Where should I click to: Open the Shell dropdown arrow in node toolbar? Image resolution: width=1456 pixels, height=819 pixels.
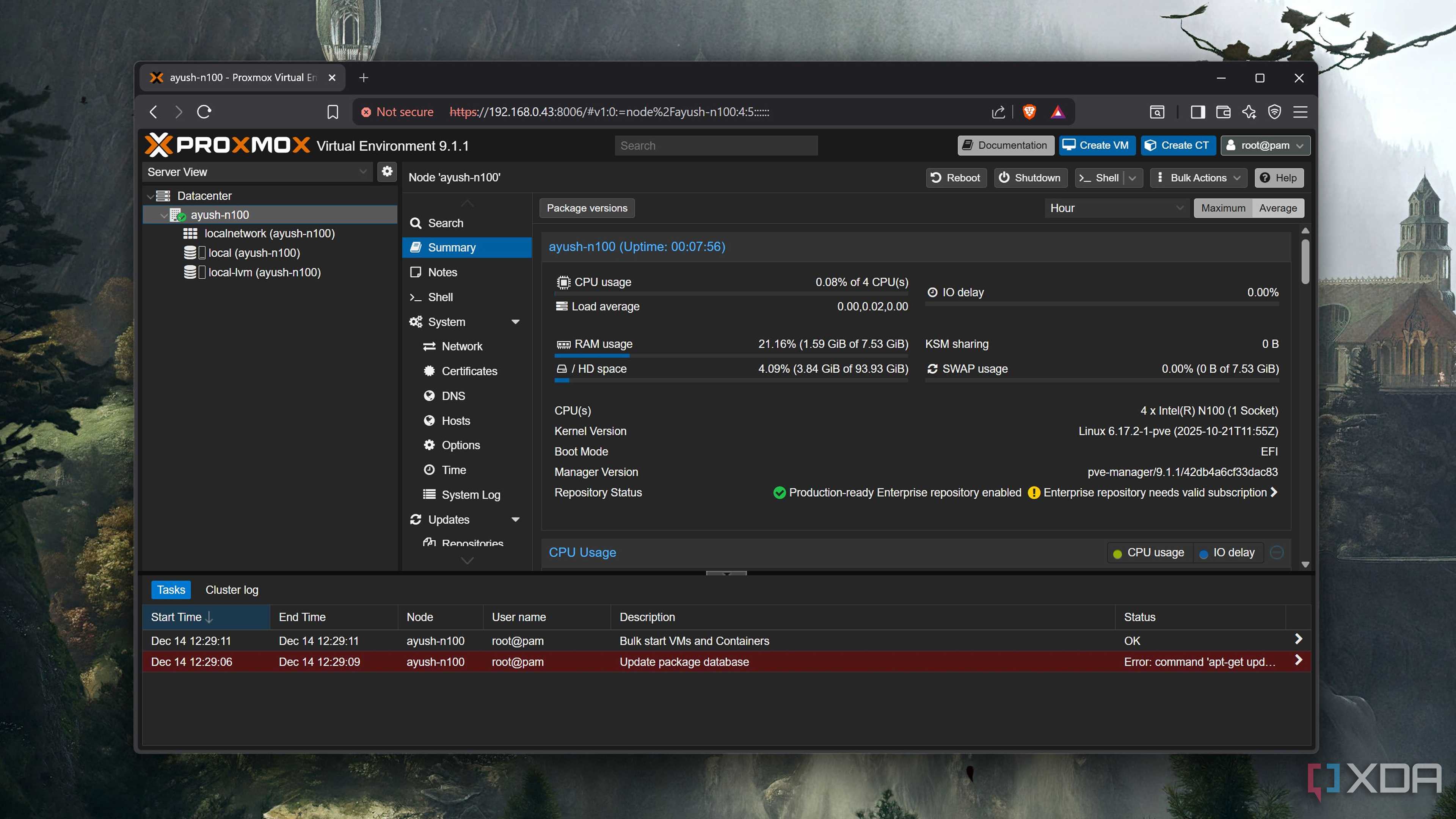click(x=1132, y=177)
